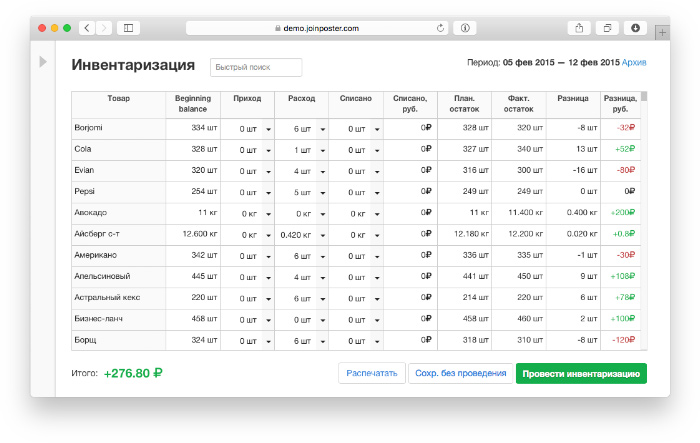The image size is (700, 443).
Task: Open Расход dropdown for Айсберг с-т row
Action: click(322, 234)
